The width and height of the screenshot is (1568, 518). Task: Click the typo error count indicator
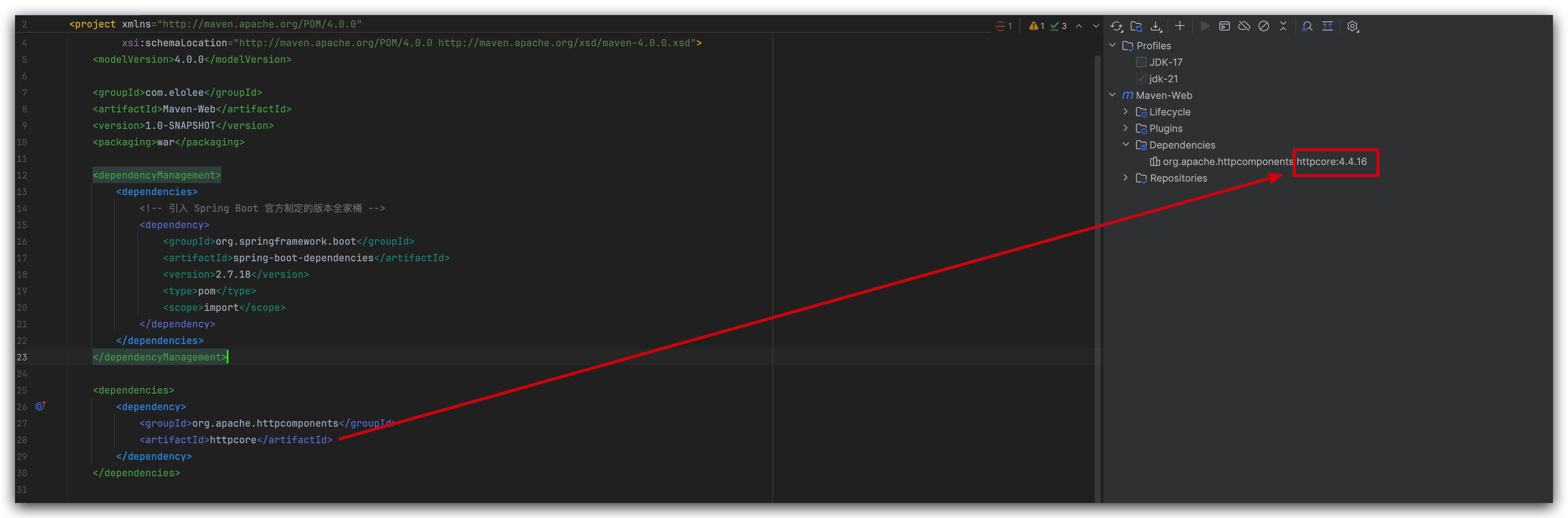(x=1004, y=26)
